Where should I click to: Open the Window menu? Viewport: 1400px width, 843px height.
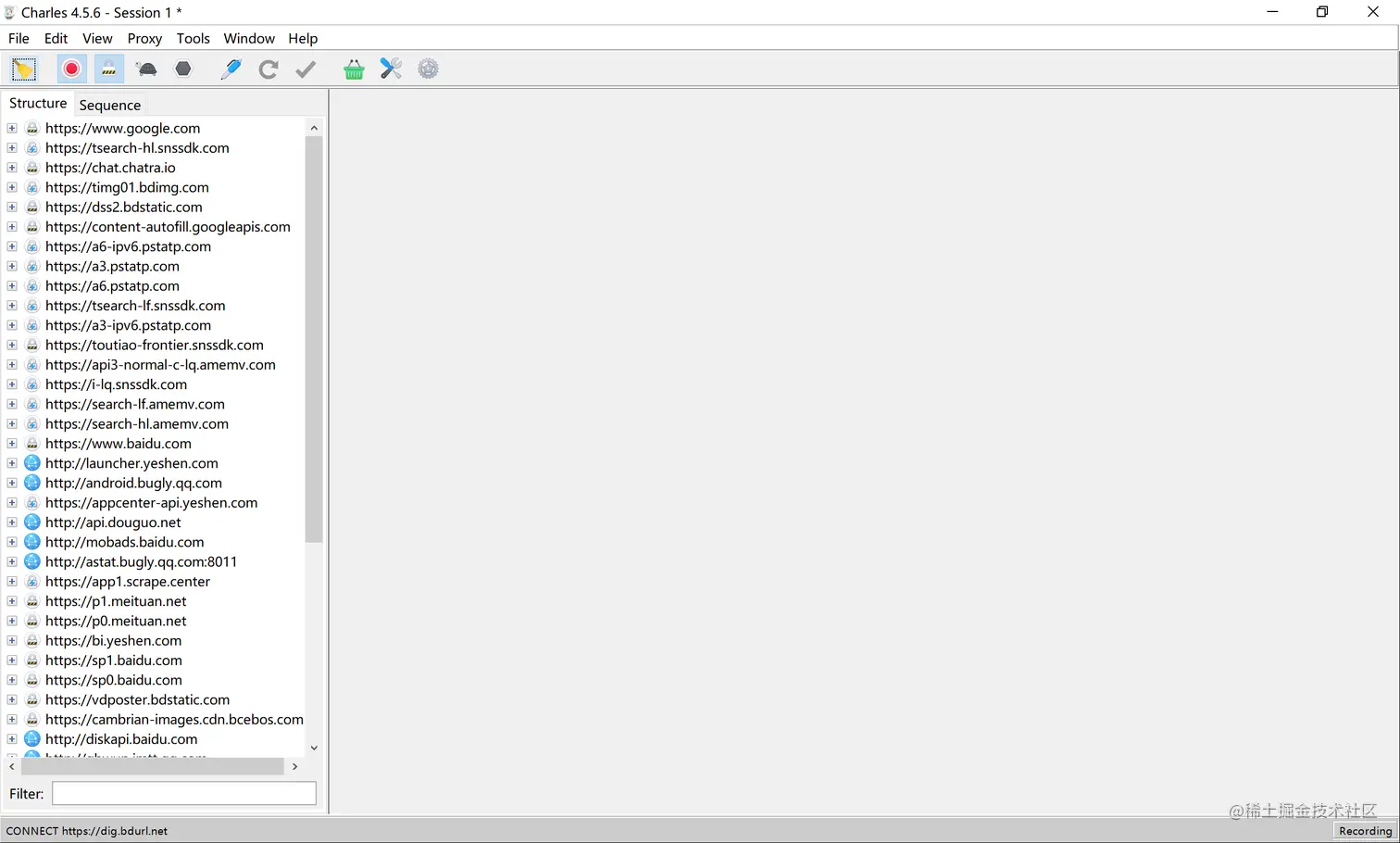coord(249,38)
